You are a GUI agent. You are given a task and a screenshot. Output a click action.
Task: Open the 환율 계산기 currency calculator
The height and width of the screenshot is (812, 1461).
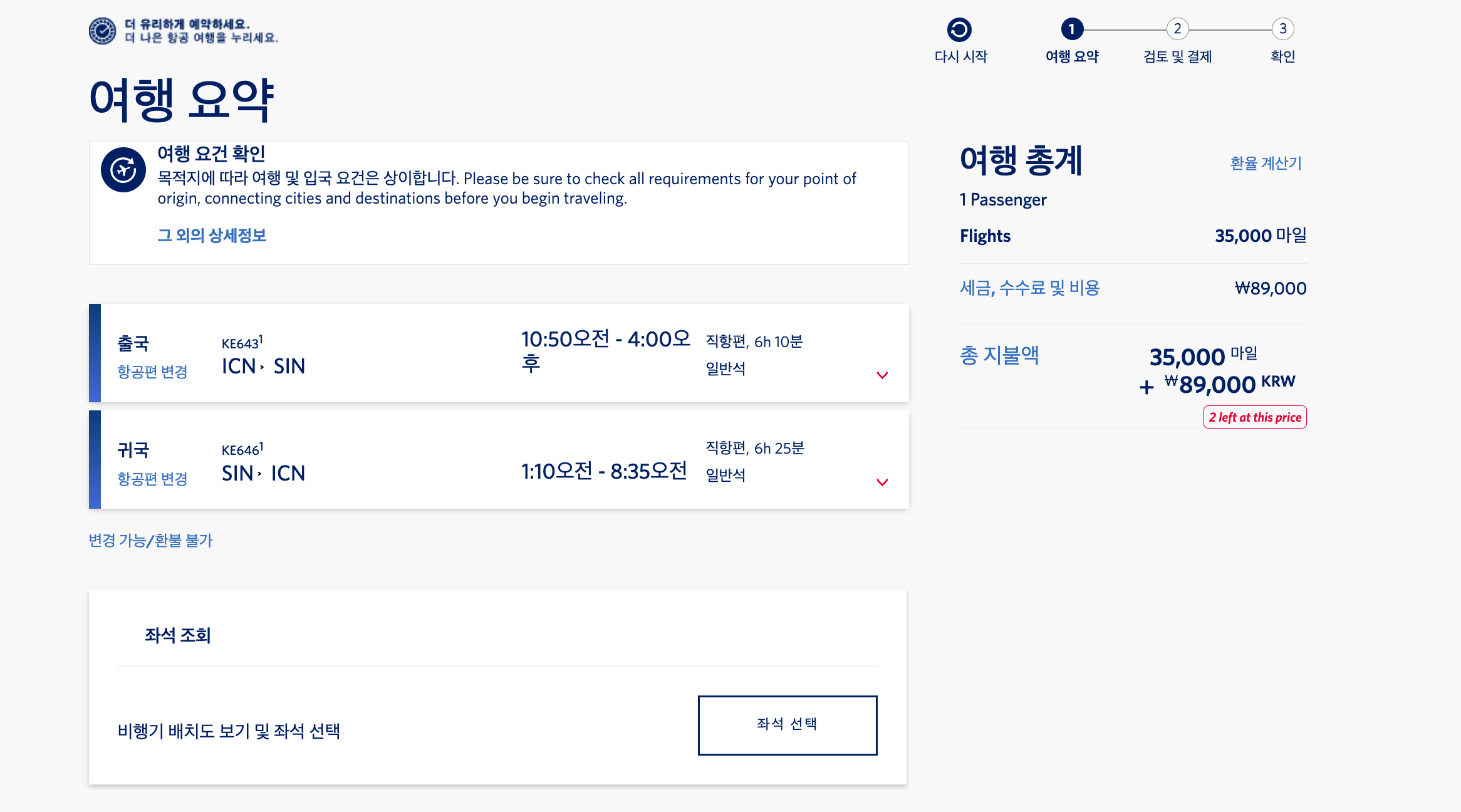[1265, 164]
